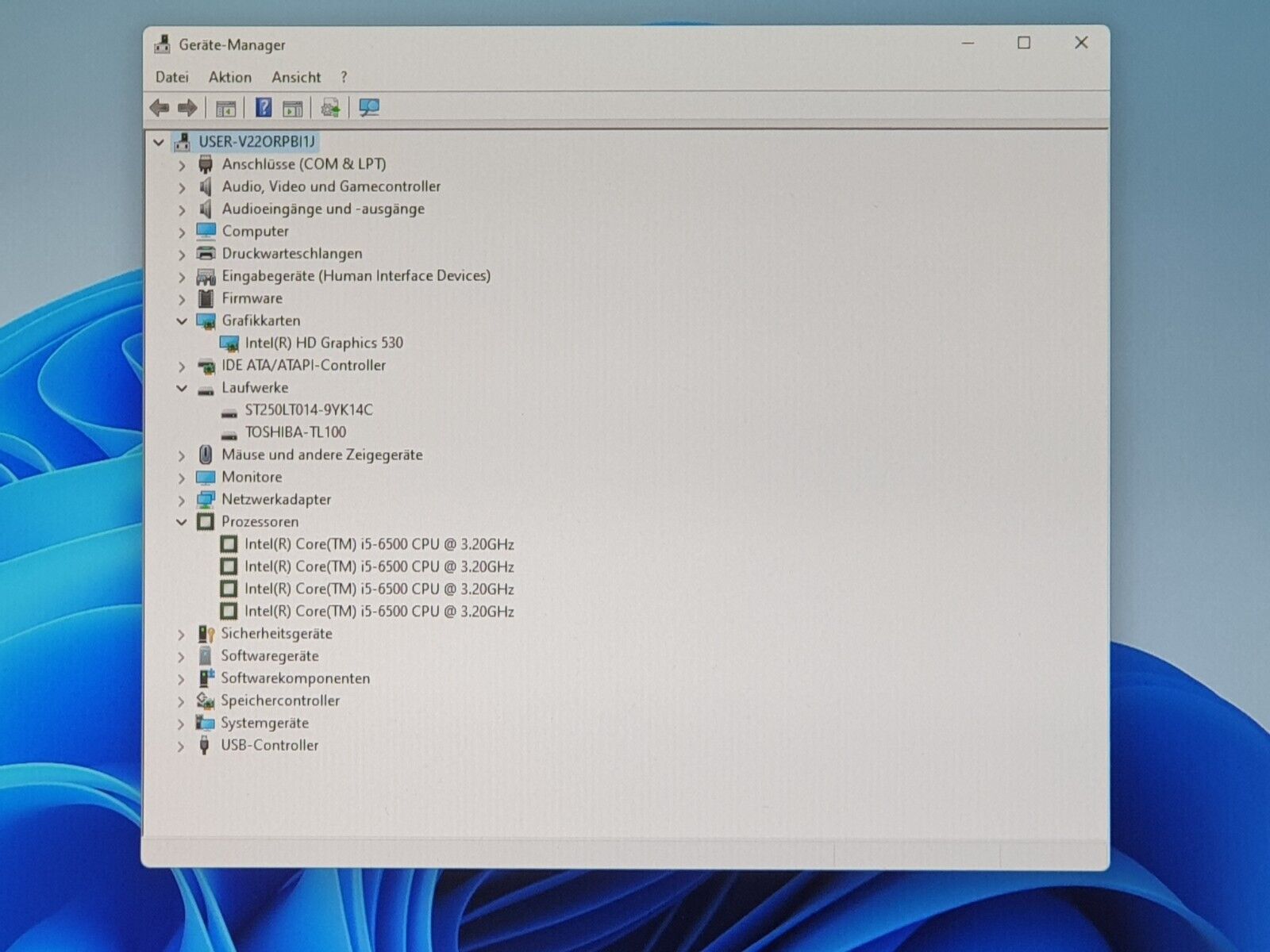The height and width of the screenshot is (952, 1270).
Task: Select the first Intel Core i5-6500 processor entry
Action: [379, 544]
